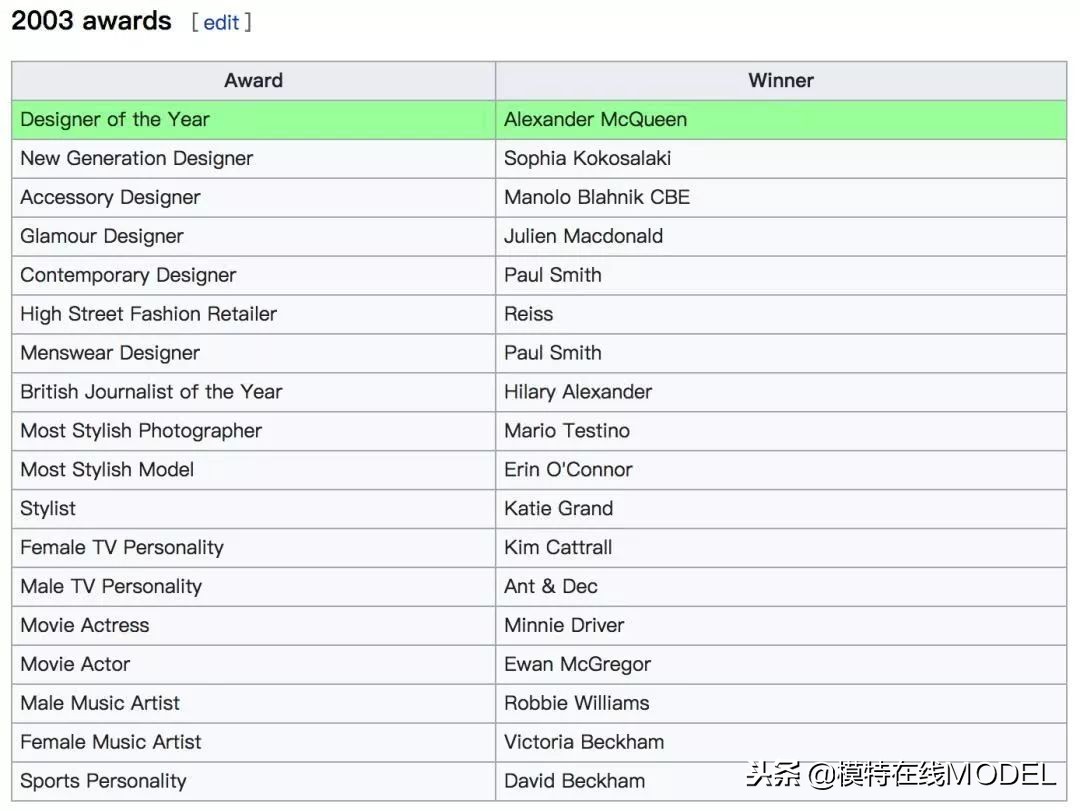The image size is (1080, 811).
Task: Select the Kim Cattrall entry
Action: pos(558,548)
